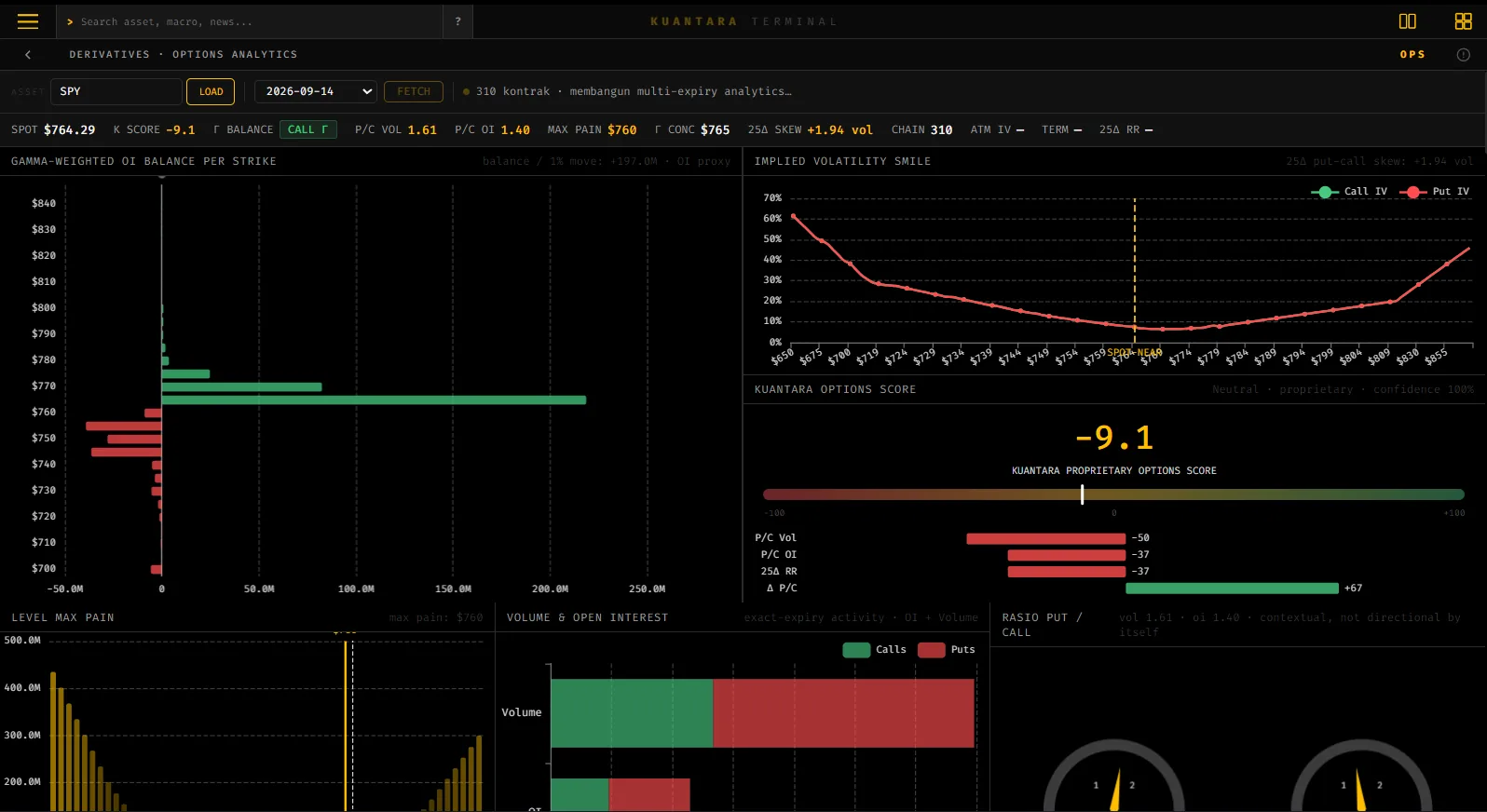
Task: Click the SPOT-NEAR marker label on the smile chart
Action: 1134,353
